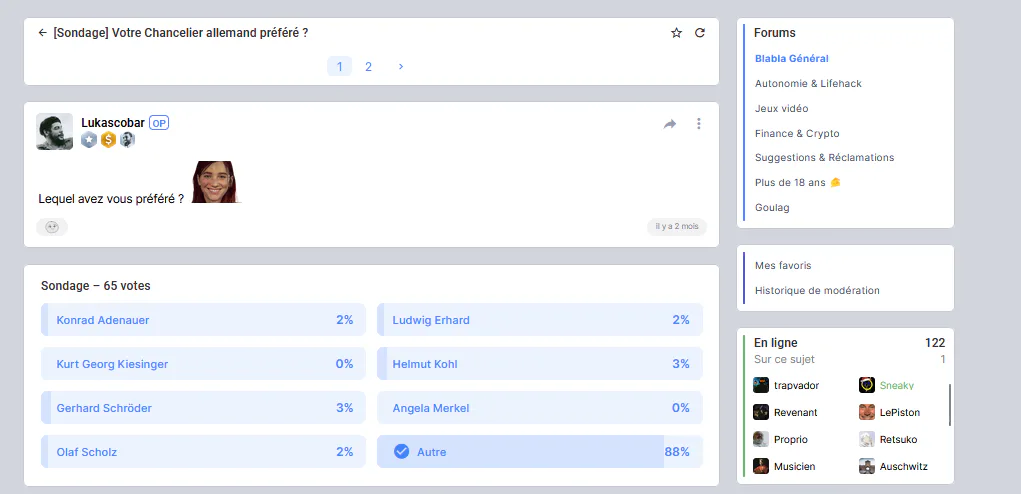Click the topic title Votre Chancelier allemand préféré
The width and height of the screenshot is (1021, 494).
180,33
